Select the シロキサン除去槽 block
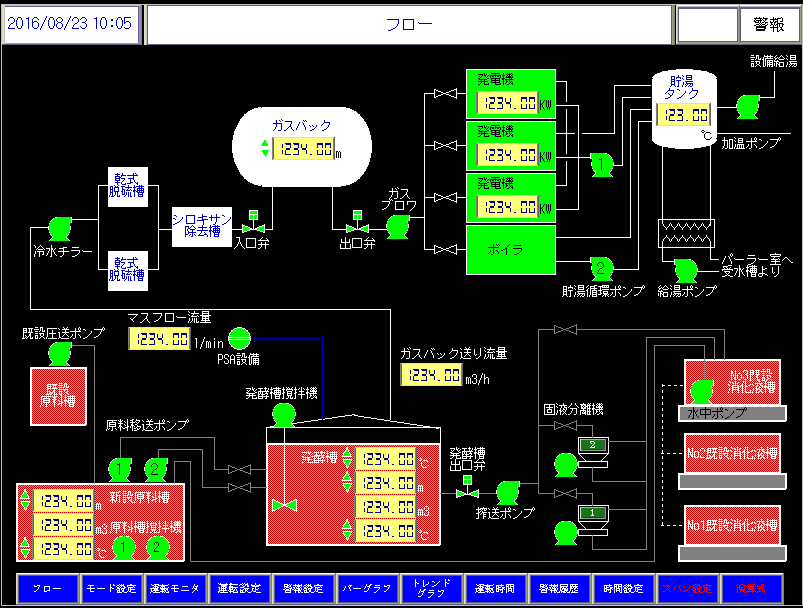Screen dimensions: 803x608 [202, 226]
